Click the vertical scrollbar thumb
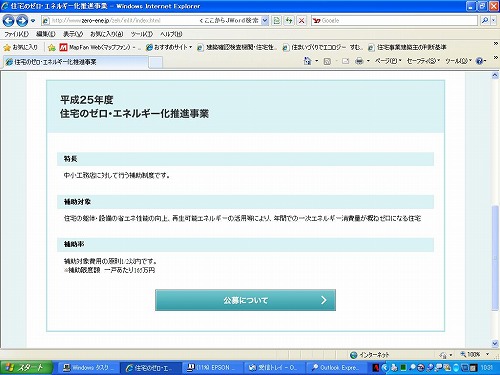Image resolution: width=500 pixels, height=375 pixels. coord(495,258)
